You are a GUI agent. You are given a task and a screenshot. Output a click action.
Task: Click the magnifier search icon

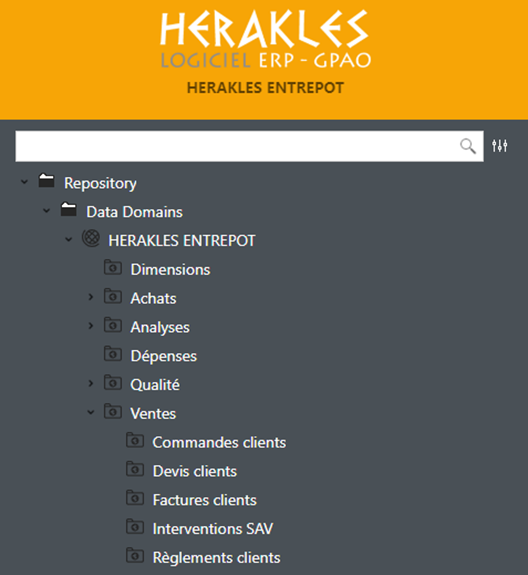pos(468,146)
